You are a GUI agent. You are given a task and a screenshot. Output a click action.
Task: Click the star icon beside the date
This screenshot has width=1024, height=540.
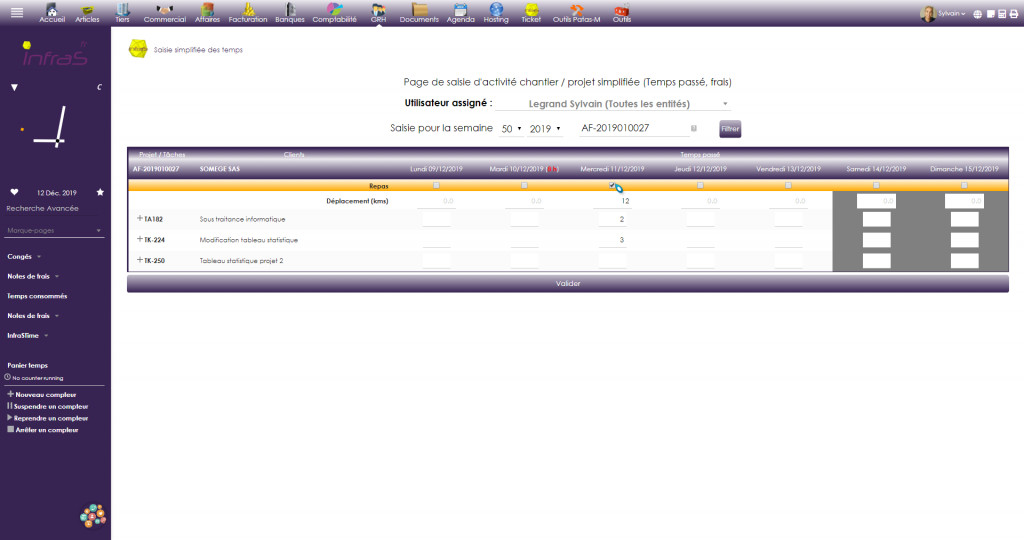click(100, 192)
